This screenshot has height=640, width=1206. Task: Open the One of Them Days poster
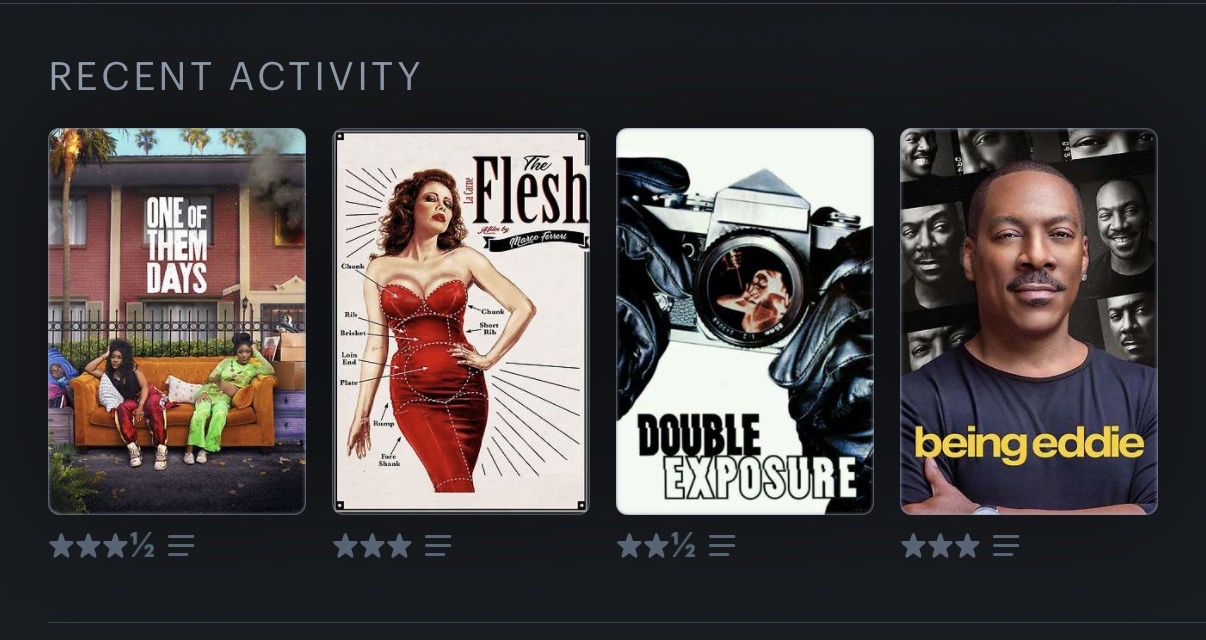click(177, 321)
